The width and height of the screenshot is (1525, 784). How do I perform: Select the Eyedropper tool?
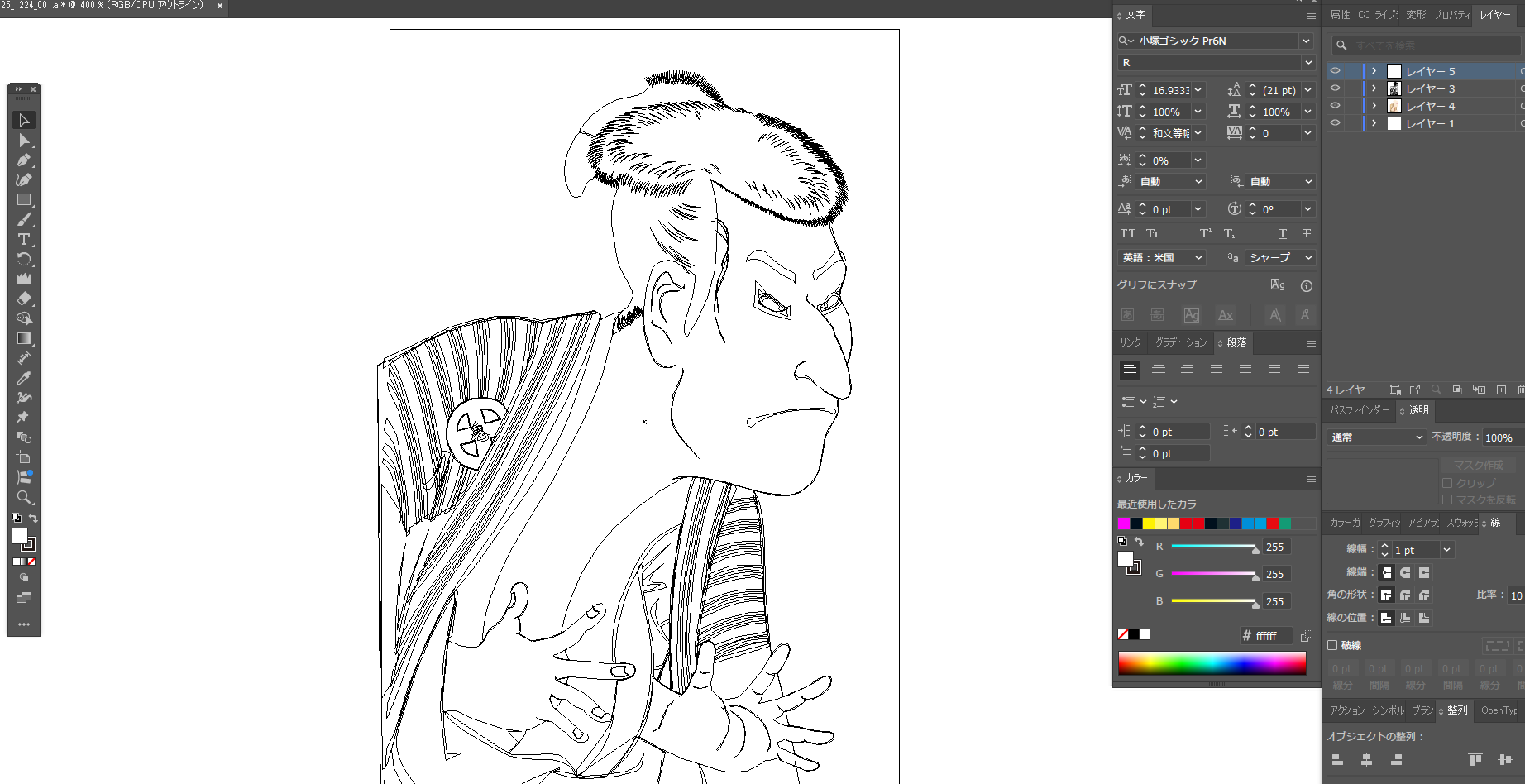[x=23, y=378]
